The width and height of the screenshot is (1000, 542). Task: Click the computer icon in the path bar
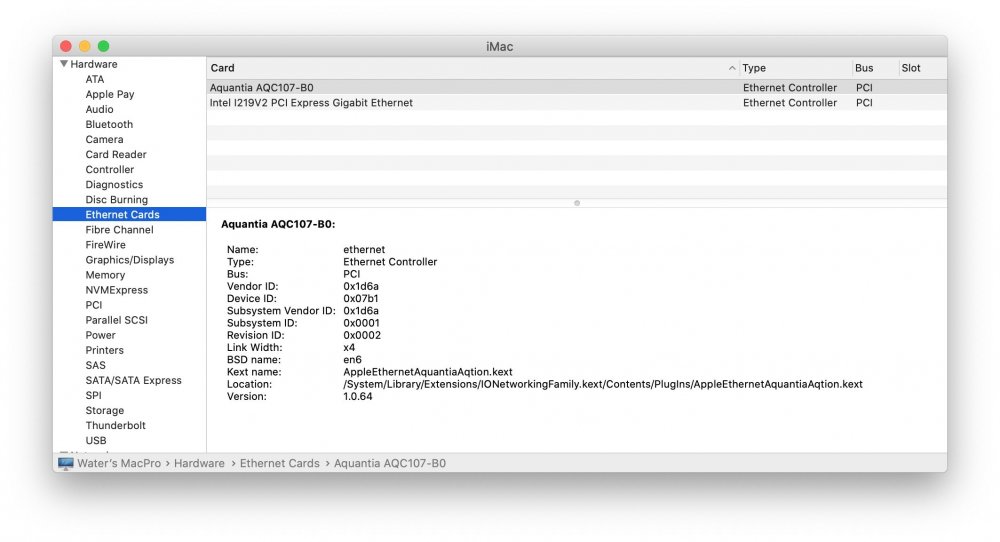point(66,464)
